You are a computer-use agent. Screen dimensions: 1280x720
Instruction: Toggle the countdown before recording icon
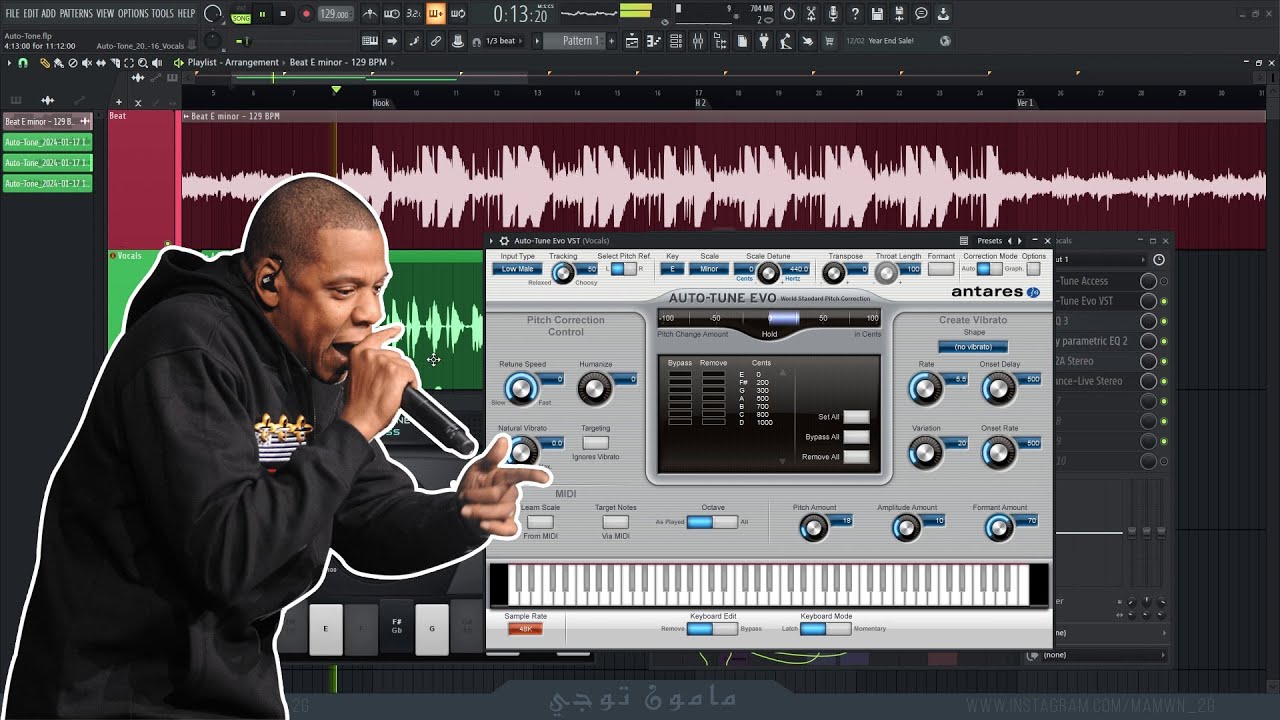click(x=414, y=14)
